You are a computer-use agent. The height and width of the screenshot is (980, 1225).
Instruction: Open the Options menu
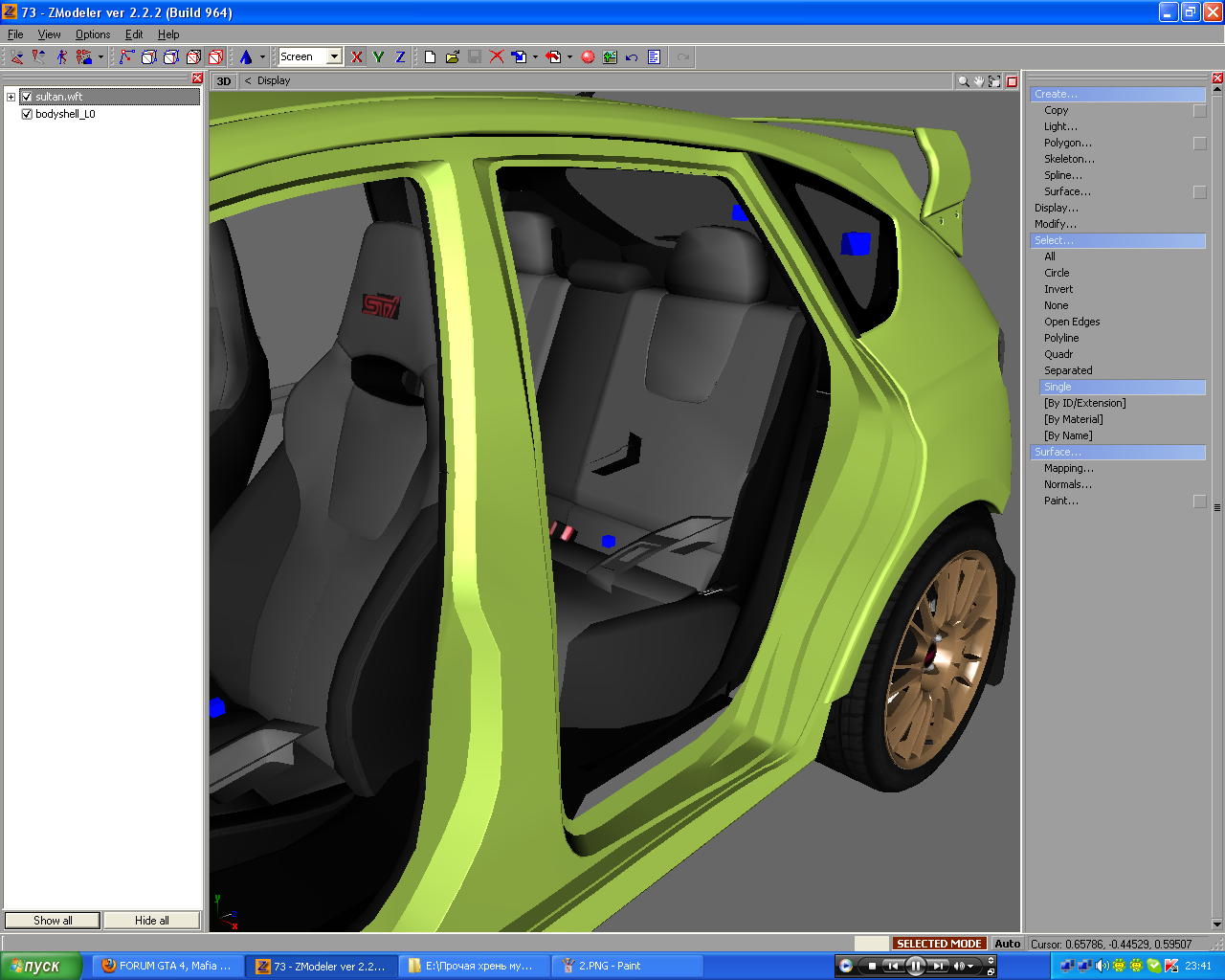tap(93, 34)
